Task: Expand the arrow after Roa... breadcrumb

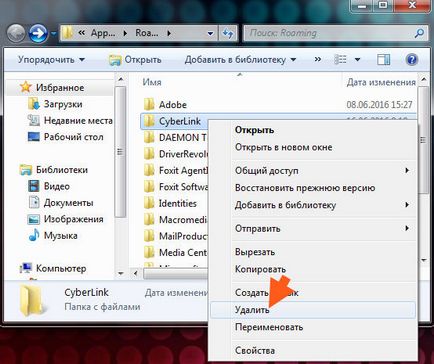Action: [x=169, y=33]
